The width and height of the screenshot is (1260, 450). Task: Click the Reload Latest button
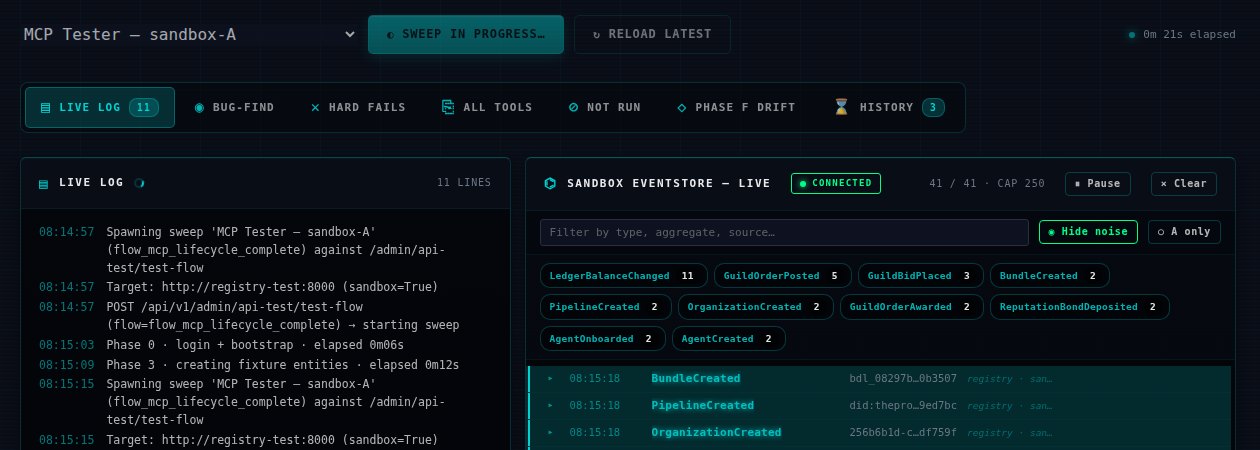[652, 34]
